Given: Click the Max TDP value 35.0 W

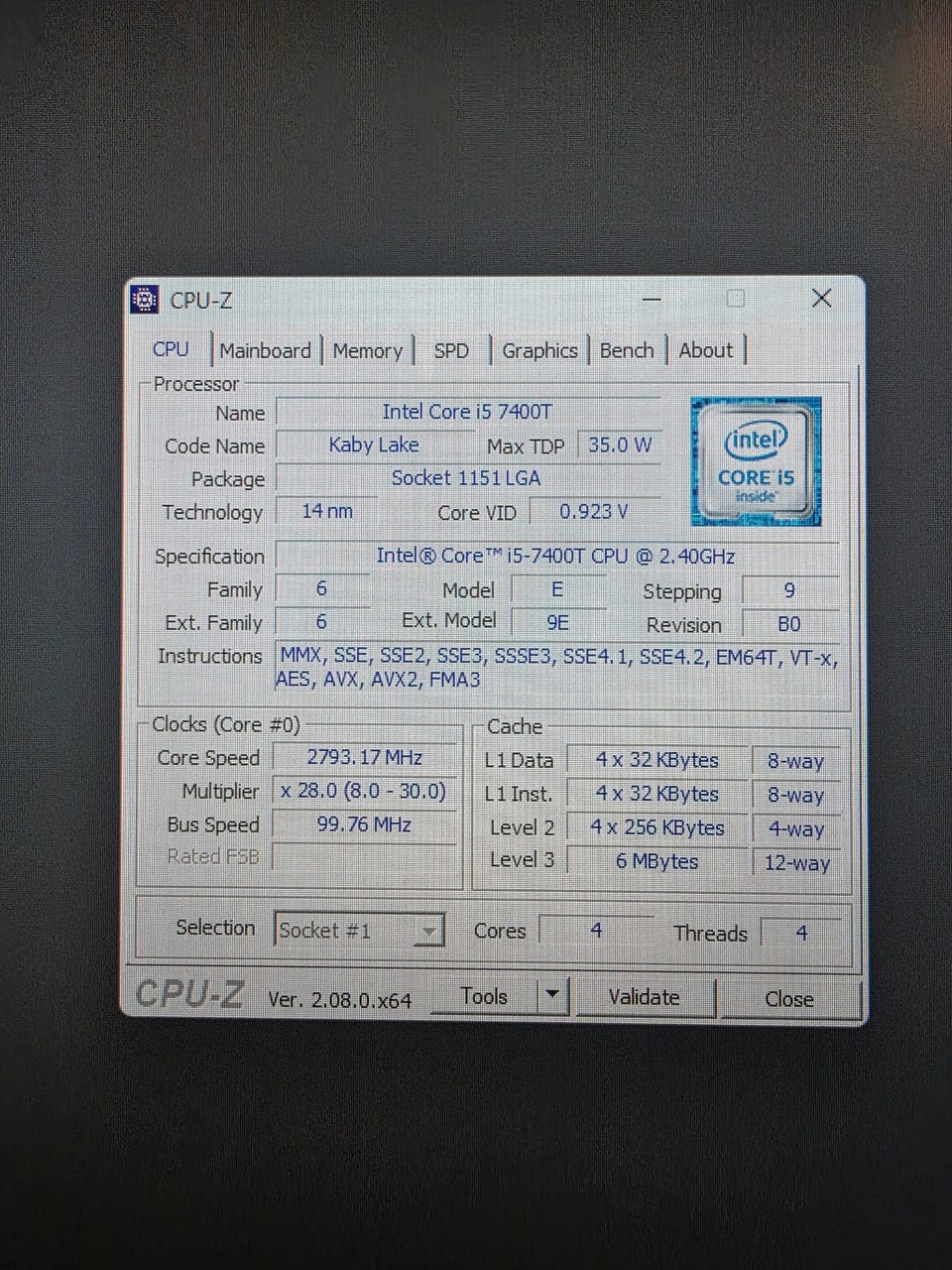Looking at the screenshot, I should coord(619,444).
